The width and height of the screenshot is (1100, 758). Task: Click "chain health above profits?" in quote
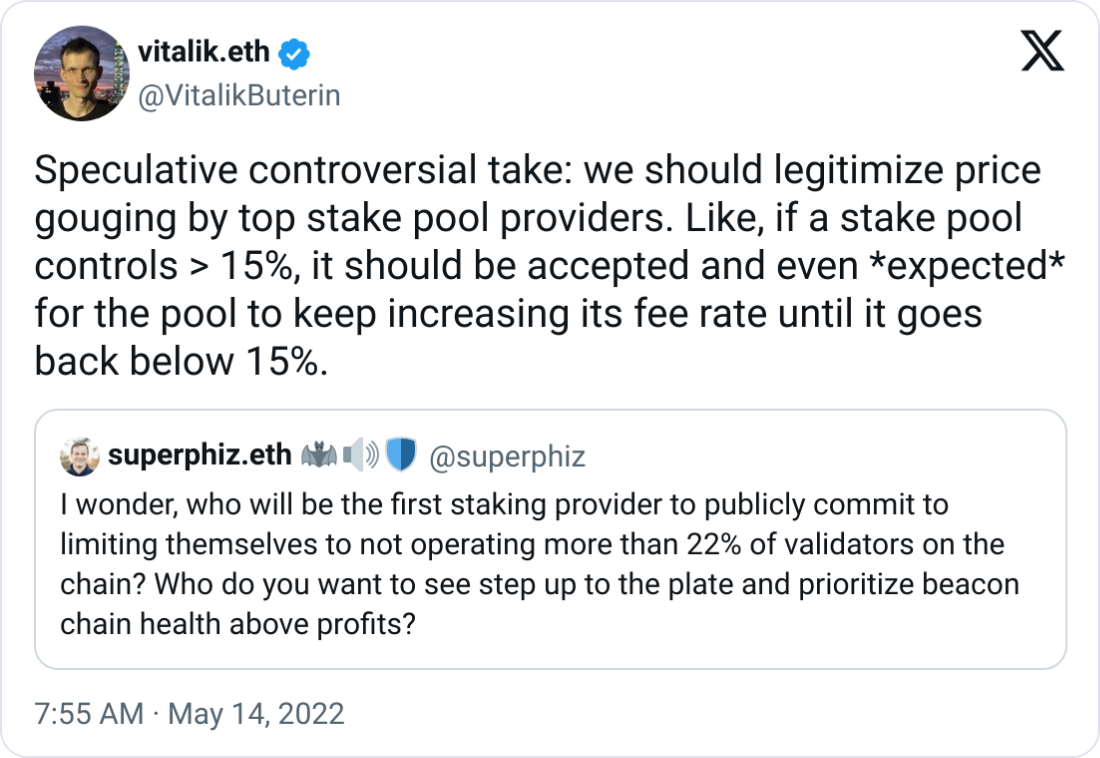[238, 624]
